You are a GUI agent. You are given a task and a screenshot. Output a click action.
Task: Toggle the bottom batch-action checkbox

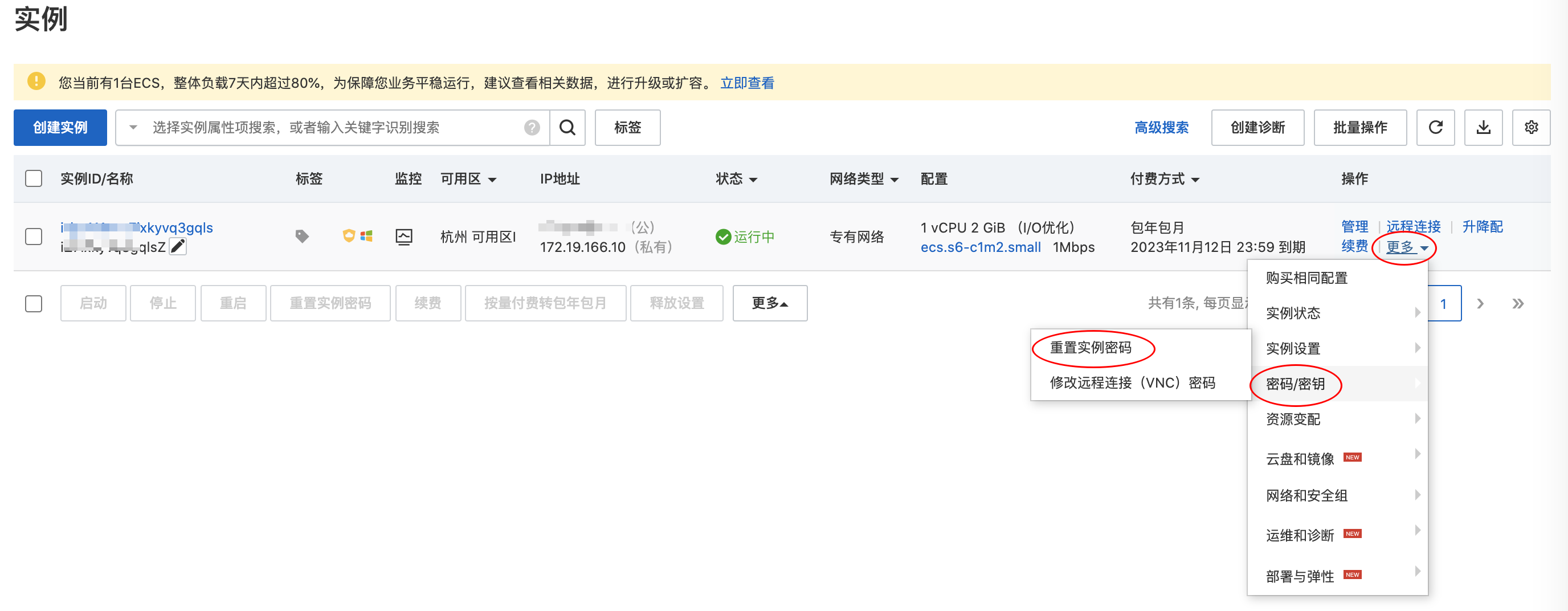(x=34, y=303)
